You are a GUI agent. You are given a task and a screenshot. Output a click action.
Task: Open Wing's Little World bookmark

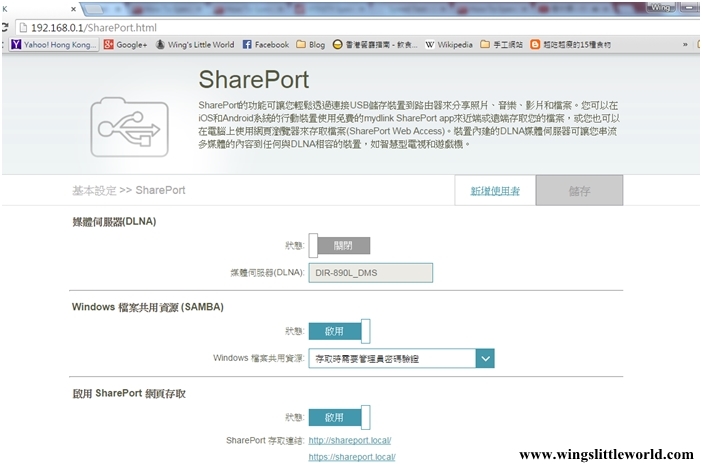195,45
